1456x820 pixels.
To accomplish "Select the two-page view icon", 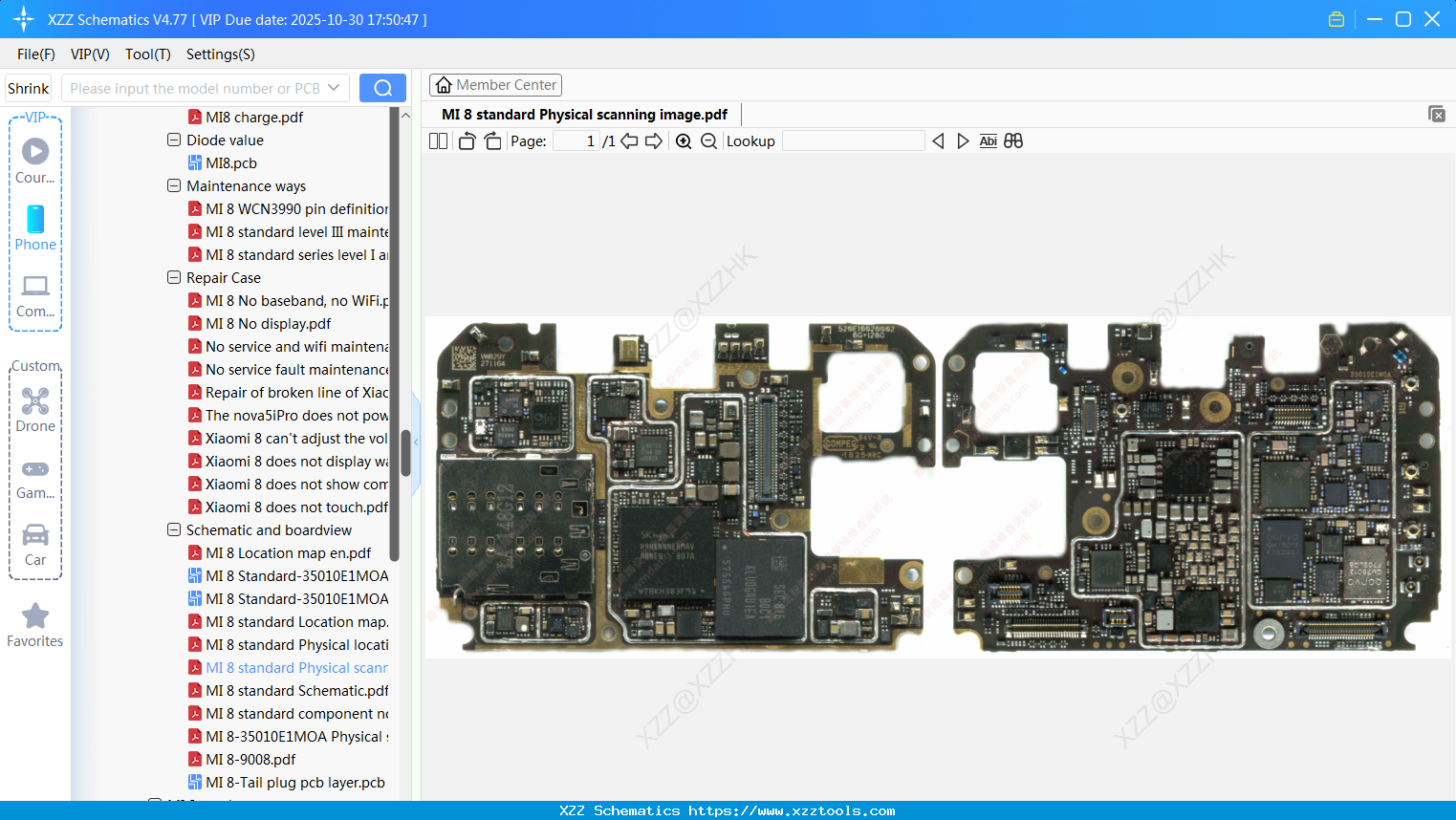I will pyautogui.click(x=438, y=140).
